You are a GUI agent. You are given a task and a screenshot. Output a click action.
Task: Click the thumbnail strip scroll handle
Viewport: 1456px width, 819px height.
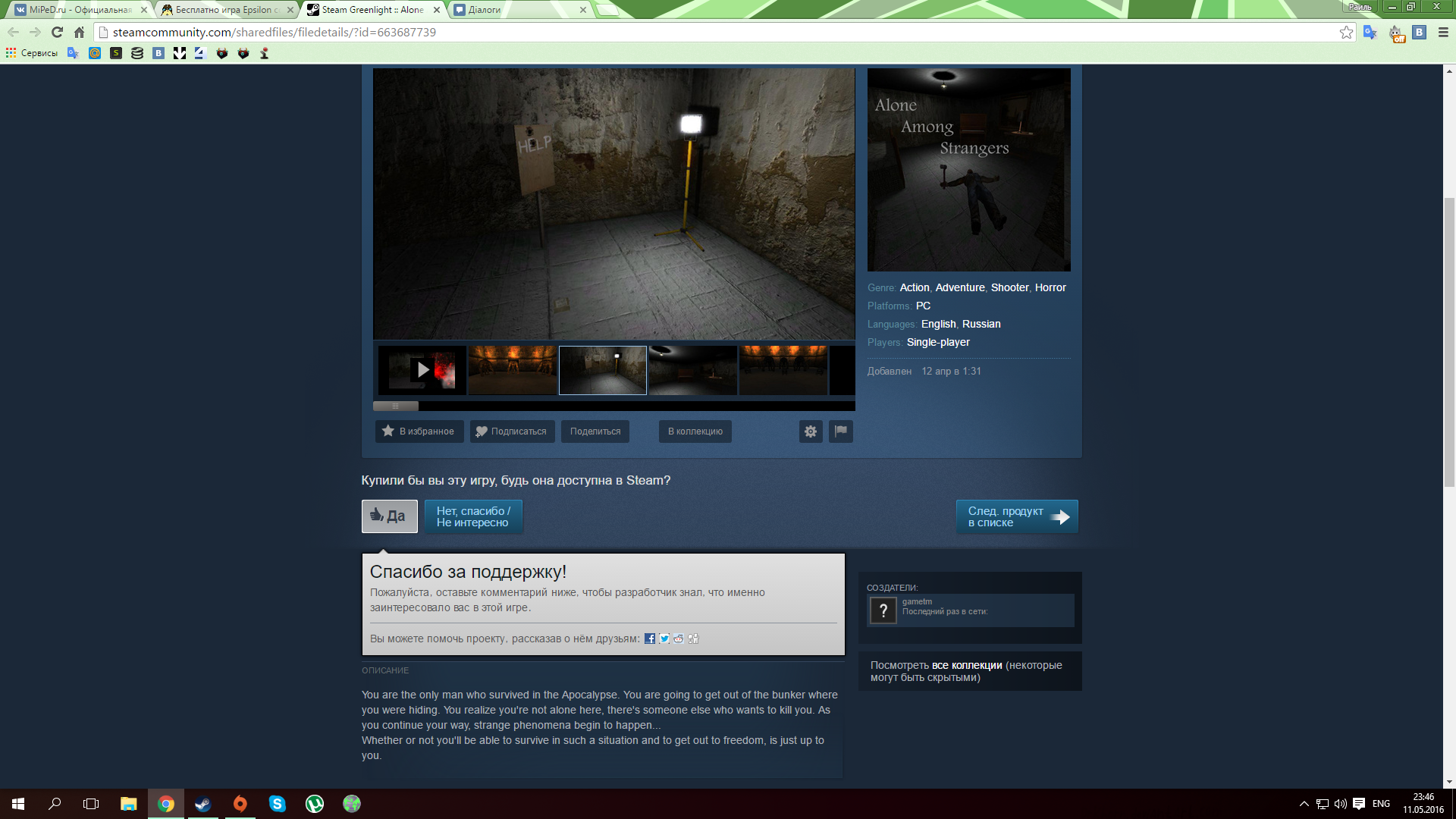[x=395, y=406]
